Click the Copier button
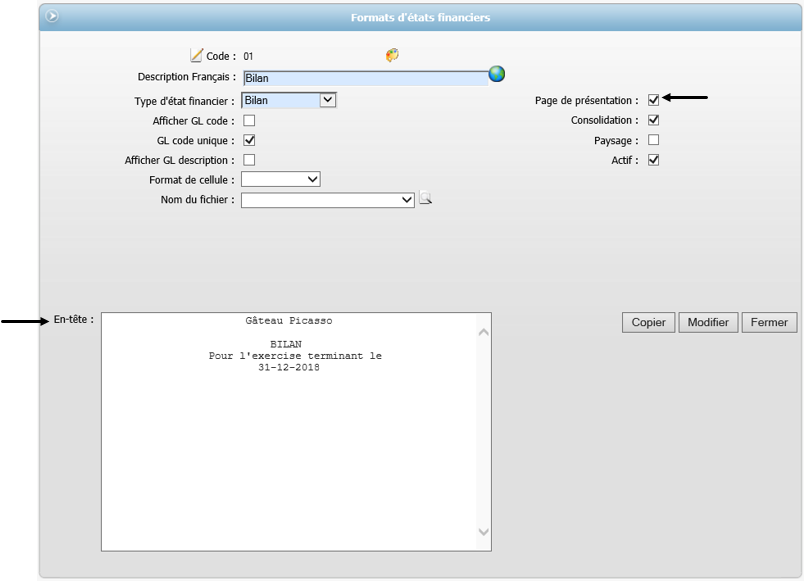804x582 pixels. 649,322
